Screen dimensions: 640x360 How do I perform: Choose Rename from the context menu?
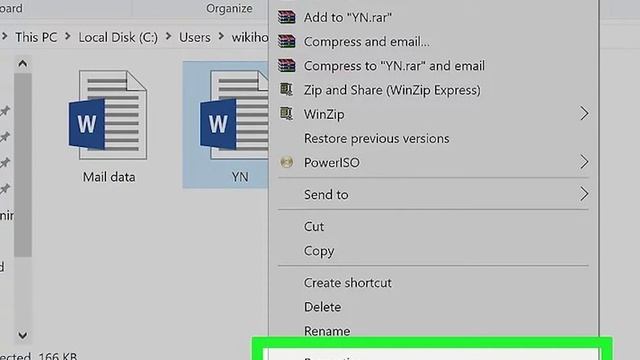(433, 330)
